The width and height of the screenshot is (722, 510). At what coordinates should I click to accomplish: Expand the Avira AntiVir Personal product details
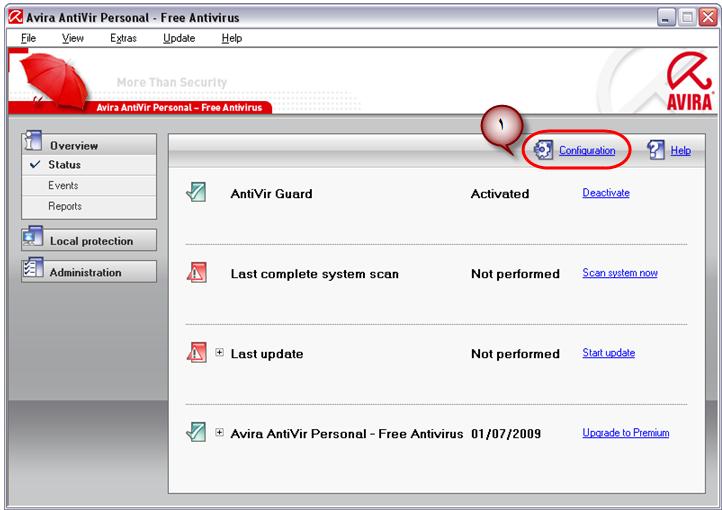220,433
